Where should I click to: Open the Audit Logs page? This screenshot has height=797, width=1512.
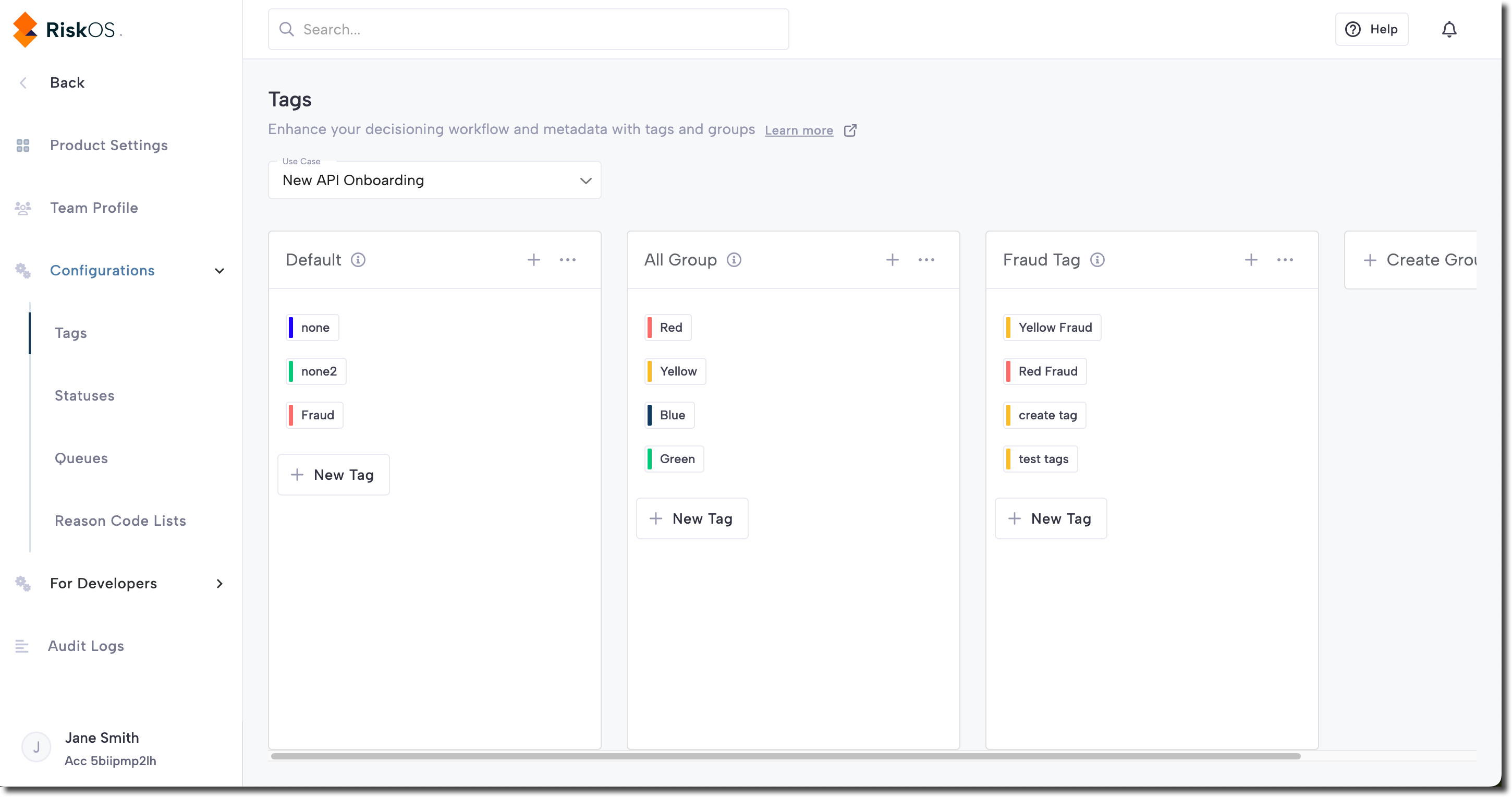point(86,645)
